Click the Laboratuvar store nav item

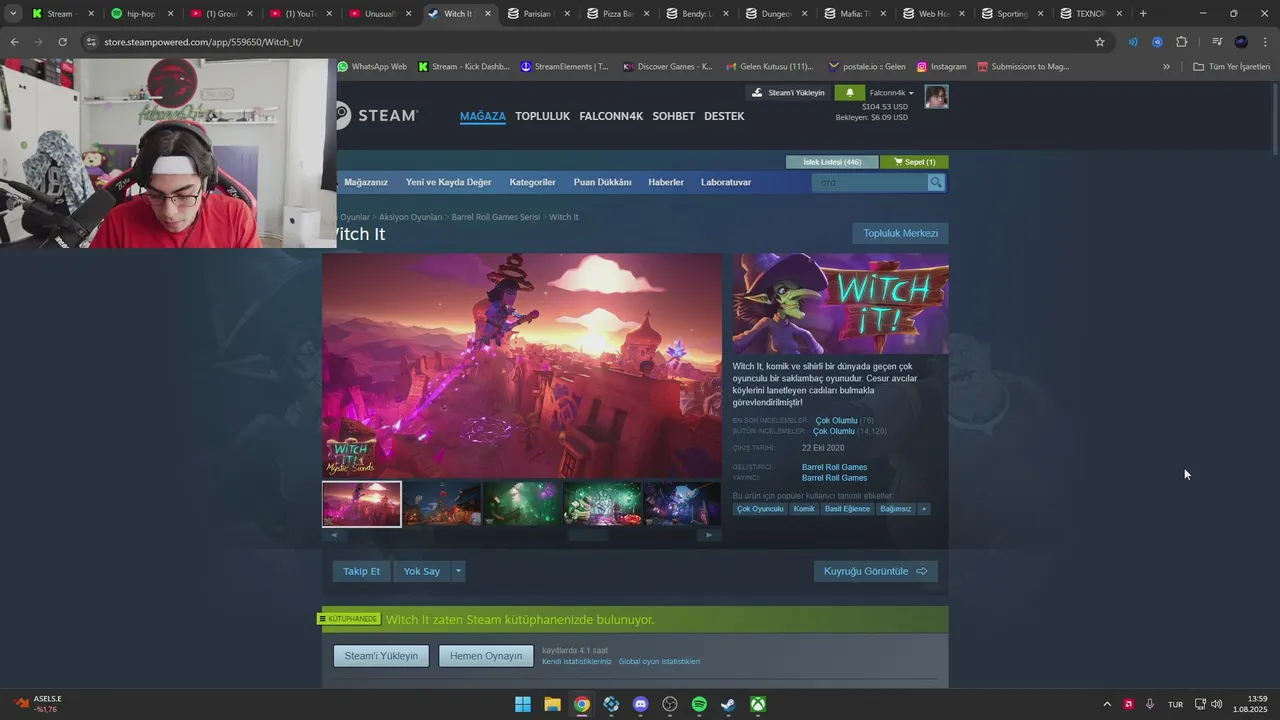pos(726,182)
